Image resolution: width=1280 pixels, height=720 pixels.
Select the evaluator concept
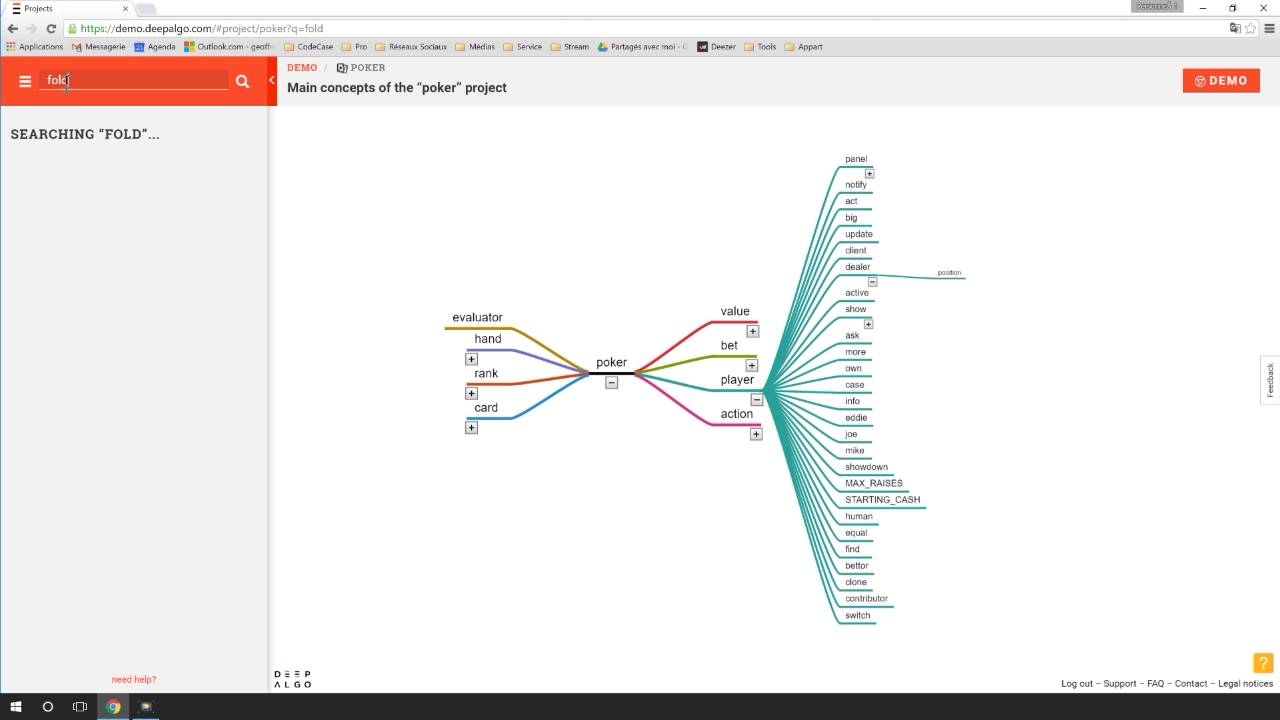coord(477,318)
